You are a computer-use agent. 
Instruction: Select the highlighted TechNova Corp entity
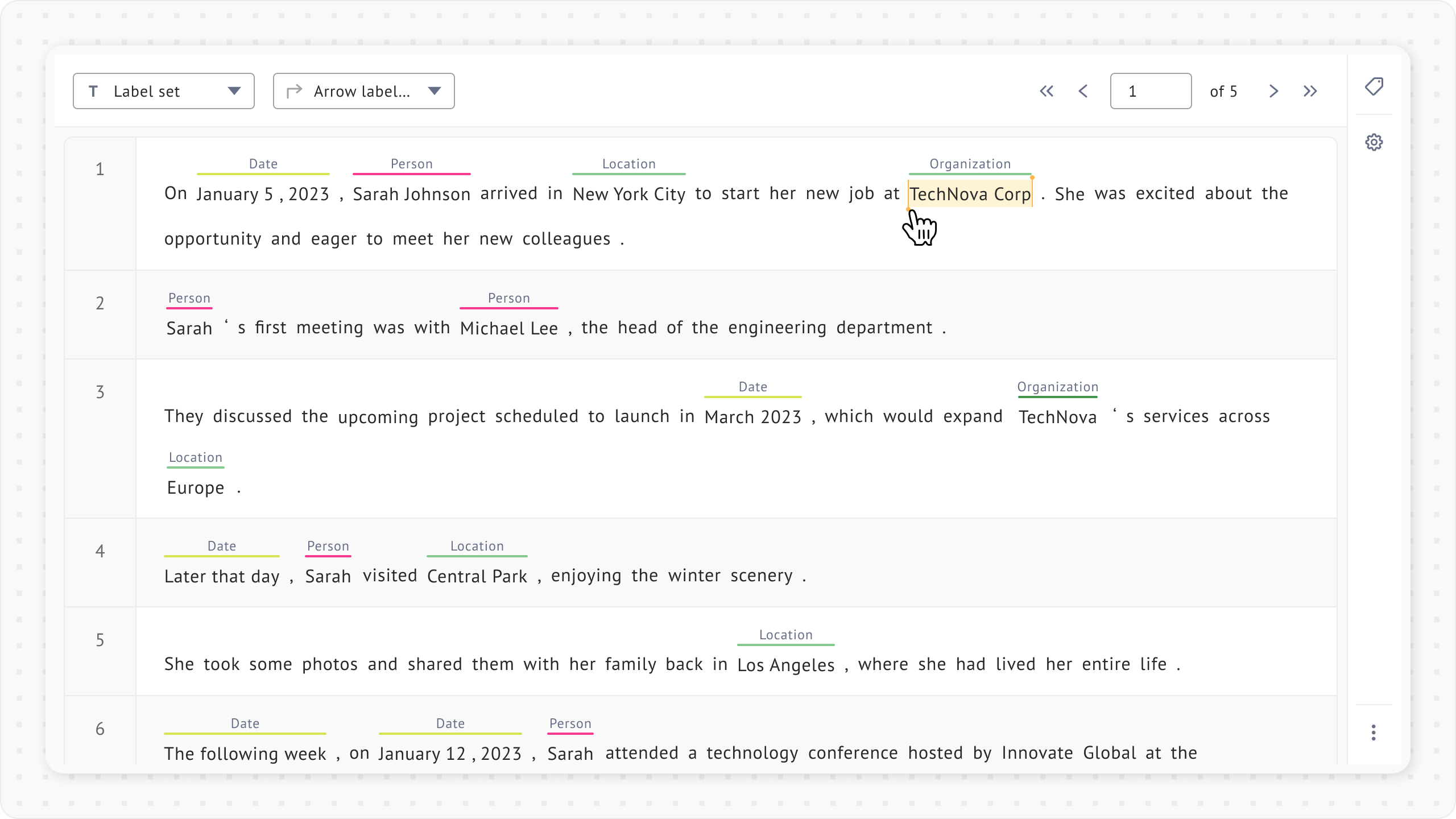(970, 195)
